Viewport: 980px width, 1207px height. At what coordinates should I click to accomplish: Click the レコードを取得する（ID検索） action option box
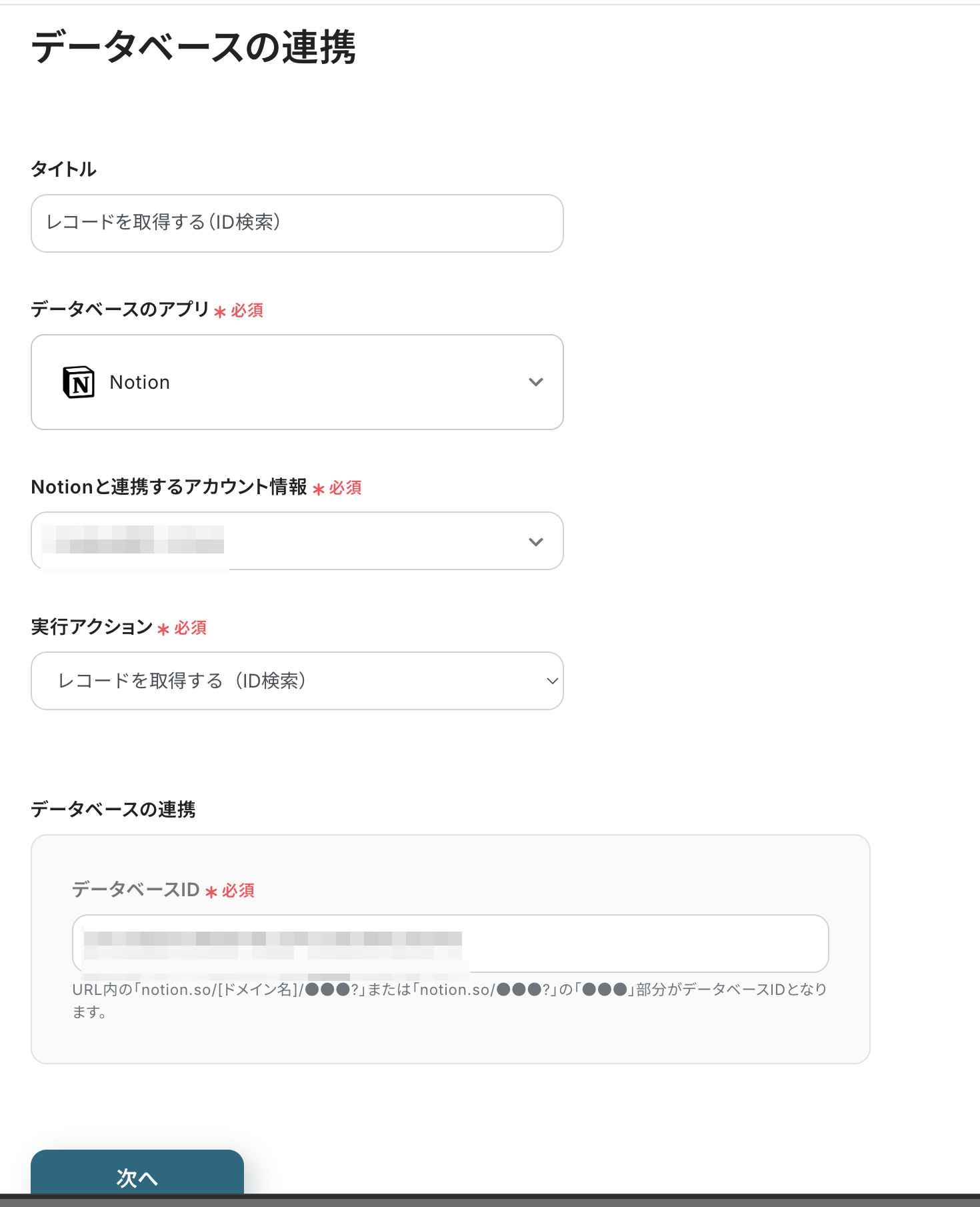tap(297, 681)
